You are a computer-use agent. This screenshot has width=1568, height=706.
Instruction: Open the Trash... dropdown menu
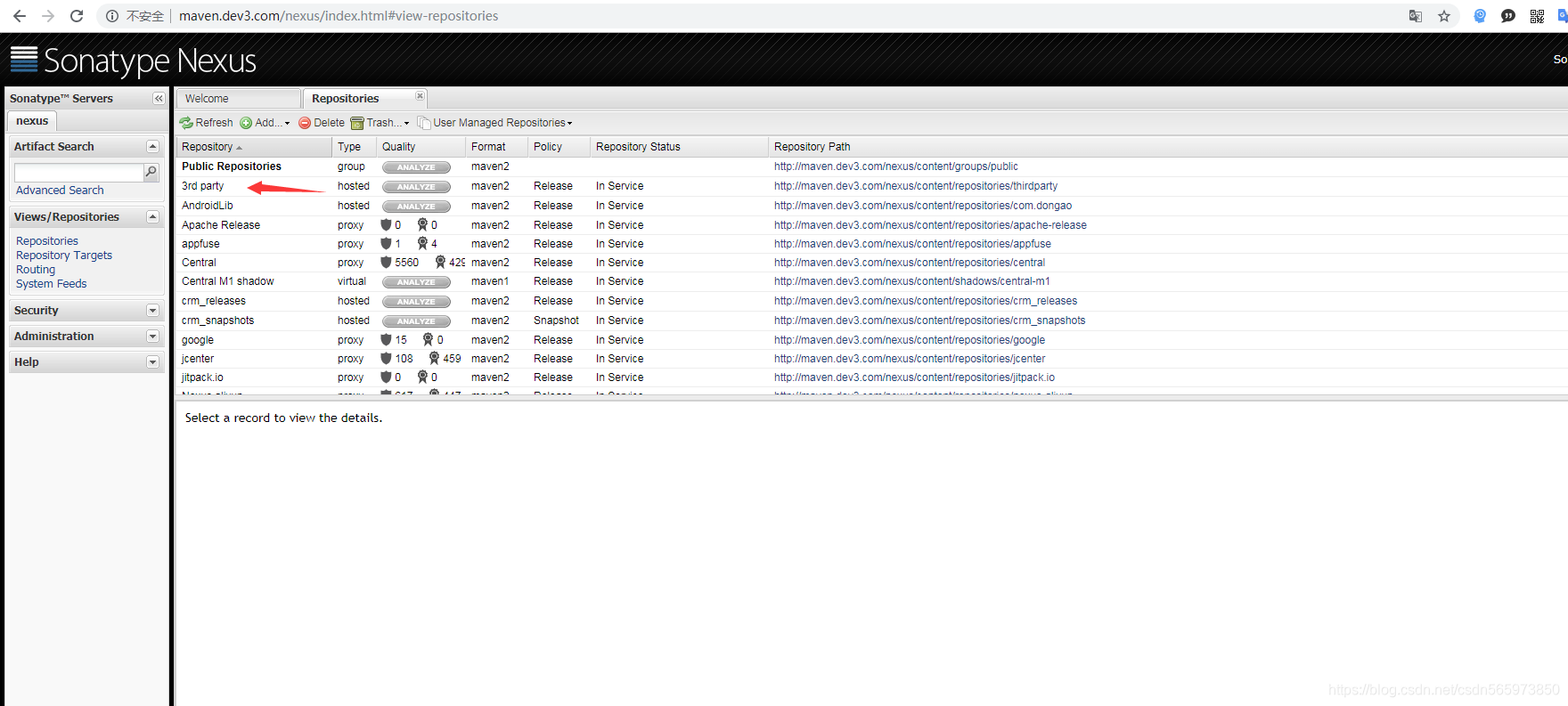(380, 123)
